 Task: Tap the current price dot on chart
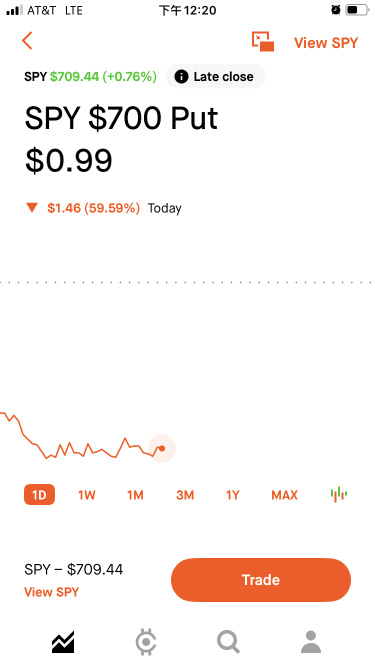(162, 448)
